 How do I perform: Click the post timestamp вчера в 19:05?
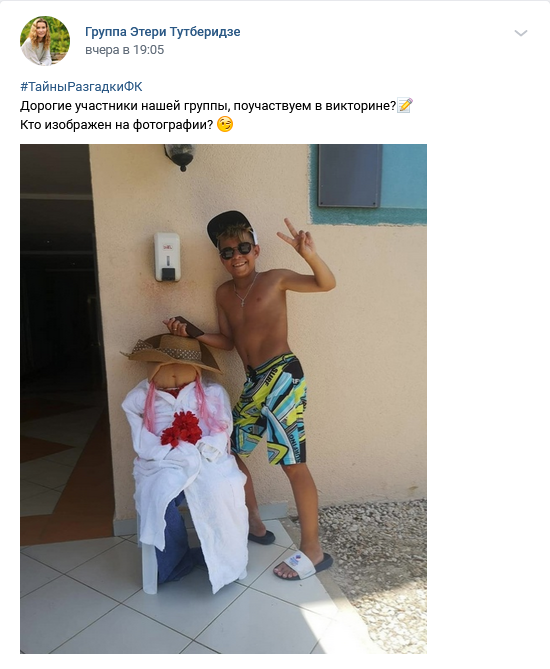coord(125,50)
